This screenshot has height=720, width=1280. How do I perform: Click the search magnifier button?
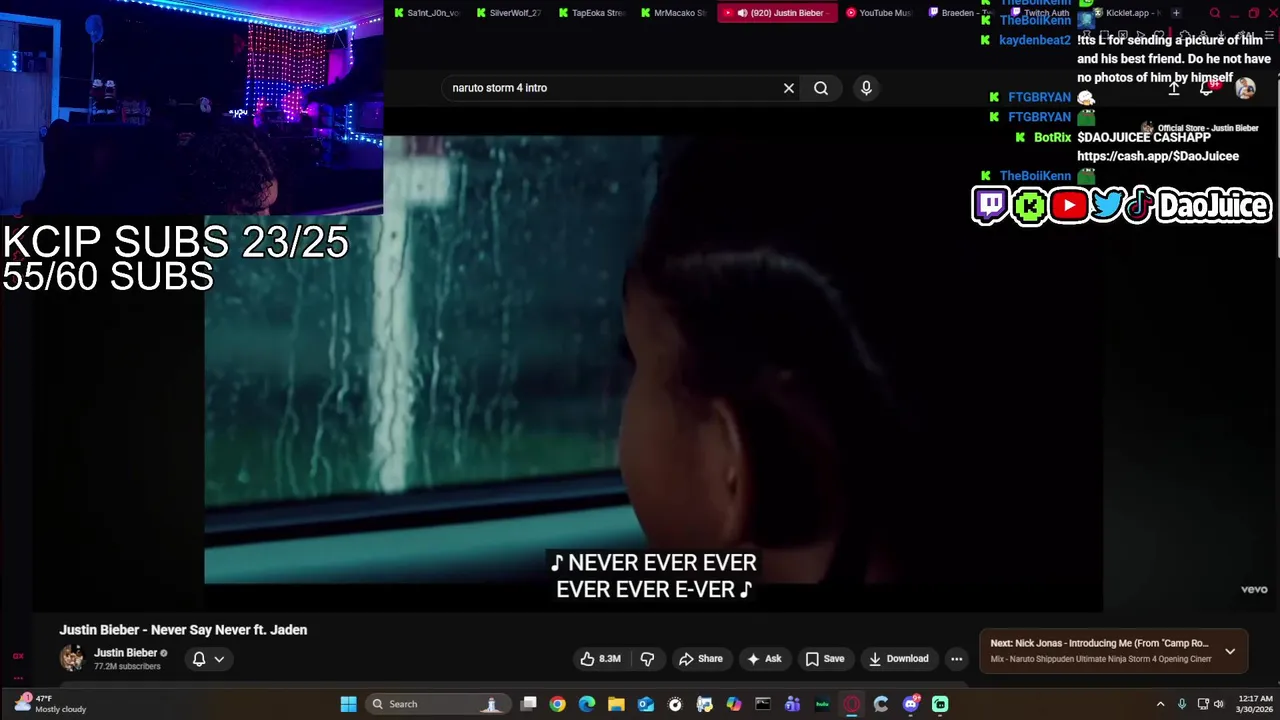821,88
